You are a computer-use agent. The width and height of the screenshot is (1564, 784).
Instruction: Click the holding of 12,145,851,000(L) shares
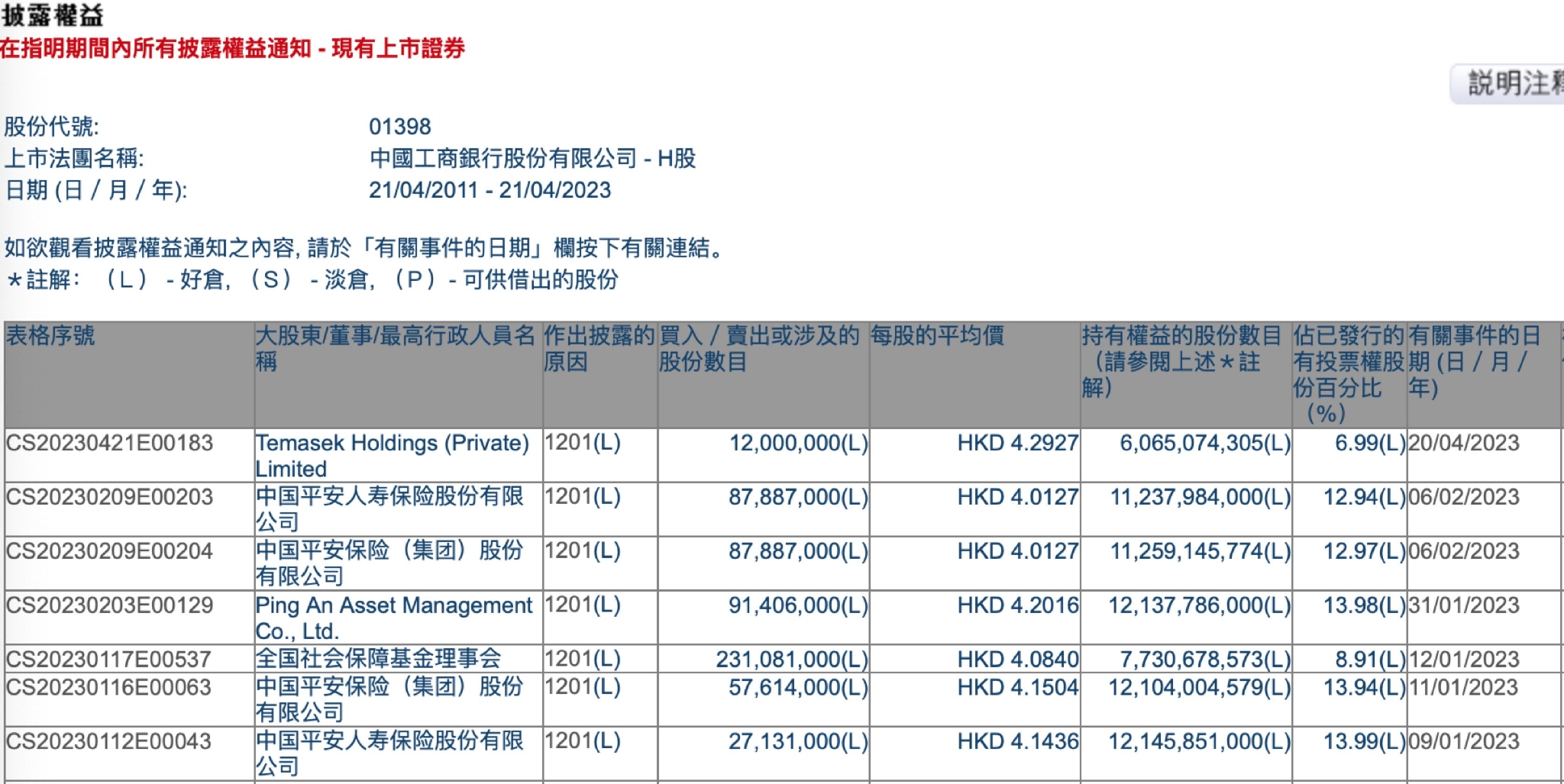1200,741
